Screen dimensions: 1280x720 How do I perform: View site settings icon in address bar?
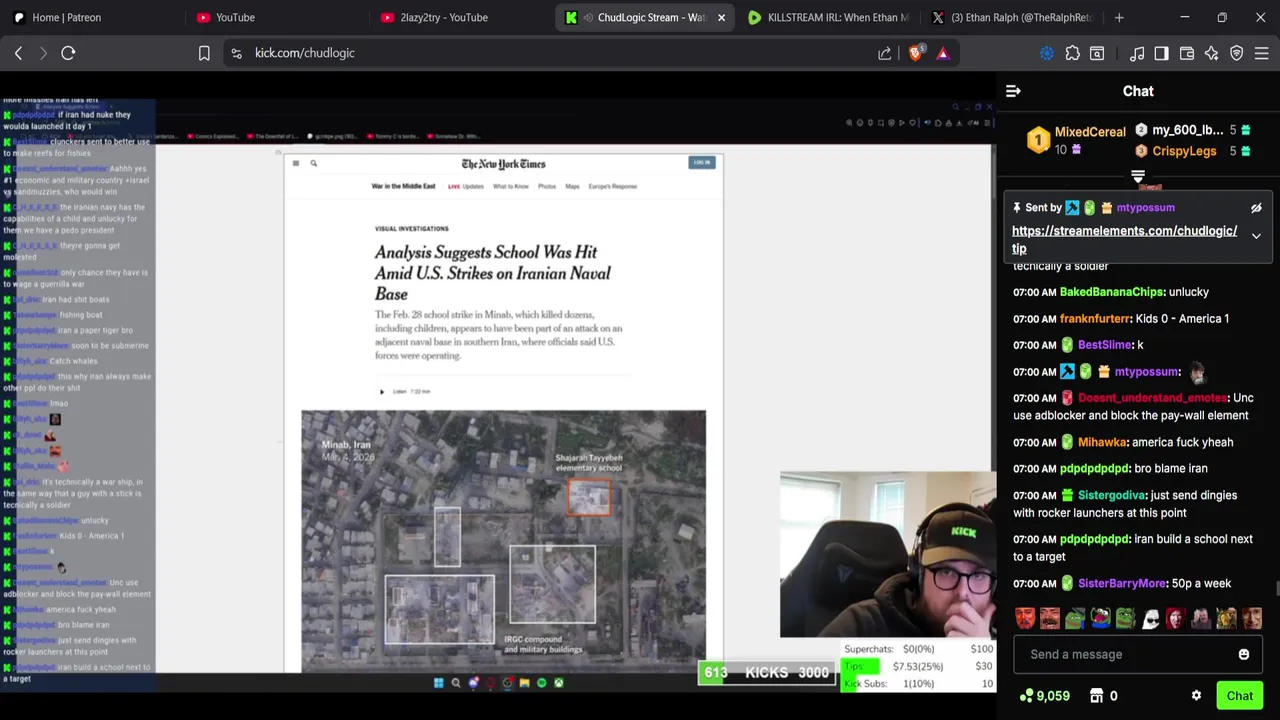click(x=236, y=53)
